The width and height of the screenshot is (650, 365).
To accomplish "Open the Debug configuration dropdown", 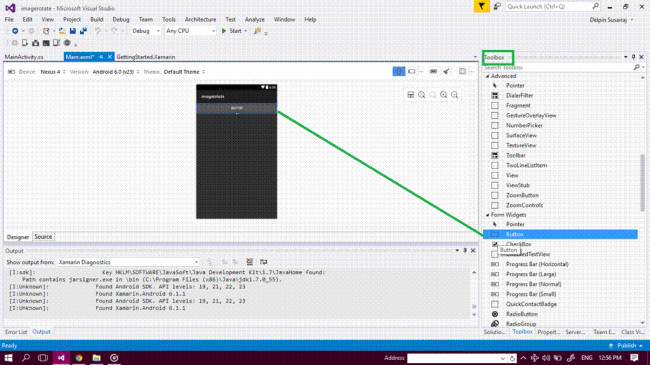I will click(146, 31).
